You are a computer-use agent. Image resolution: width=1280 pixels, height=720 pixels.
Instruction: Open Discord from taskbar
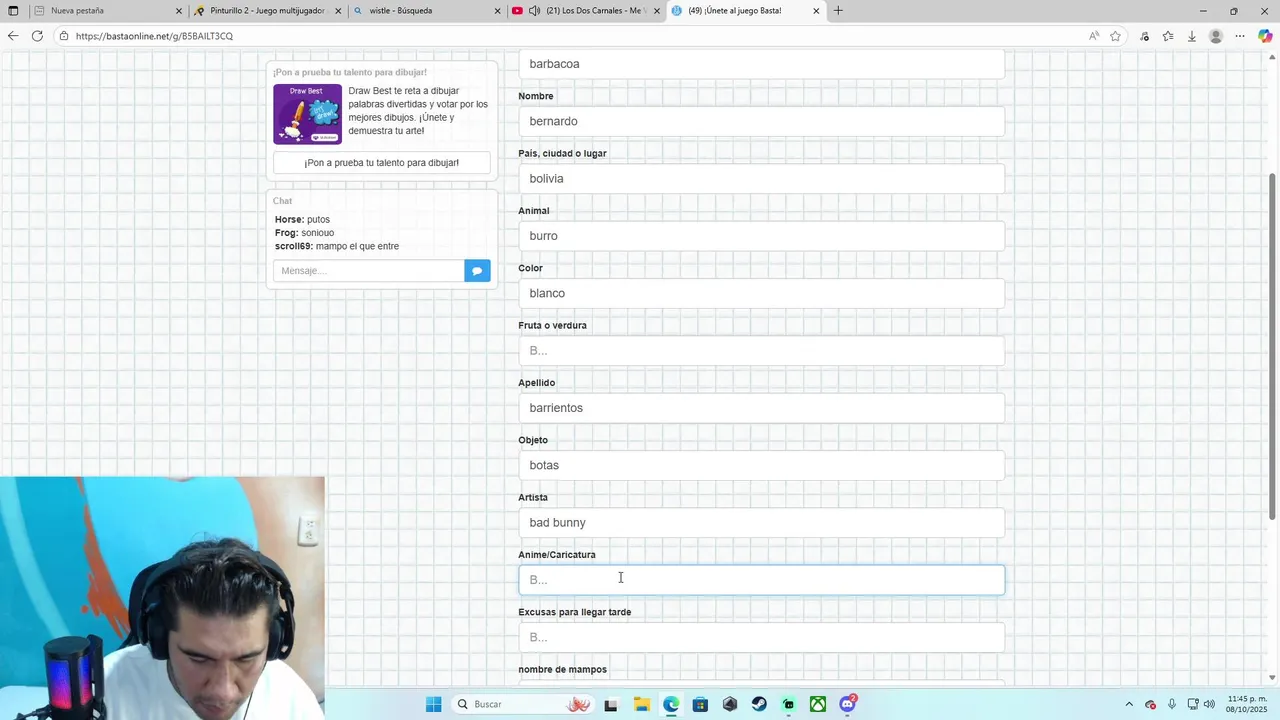(x=848, y=704)
